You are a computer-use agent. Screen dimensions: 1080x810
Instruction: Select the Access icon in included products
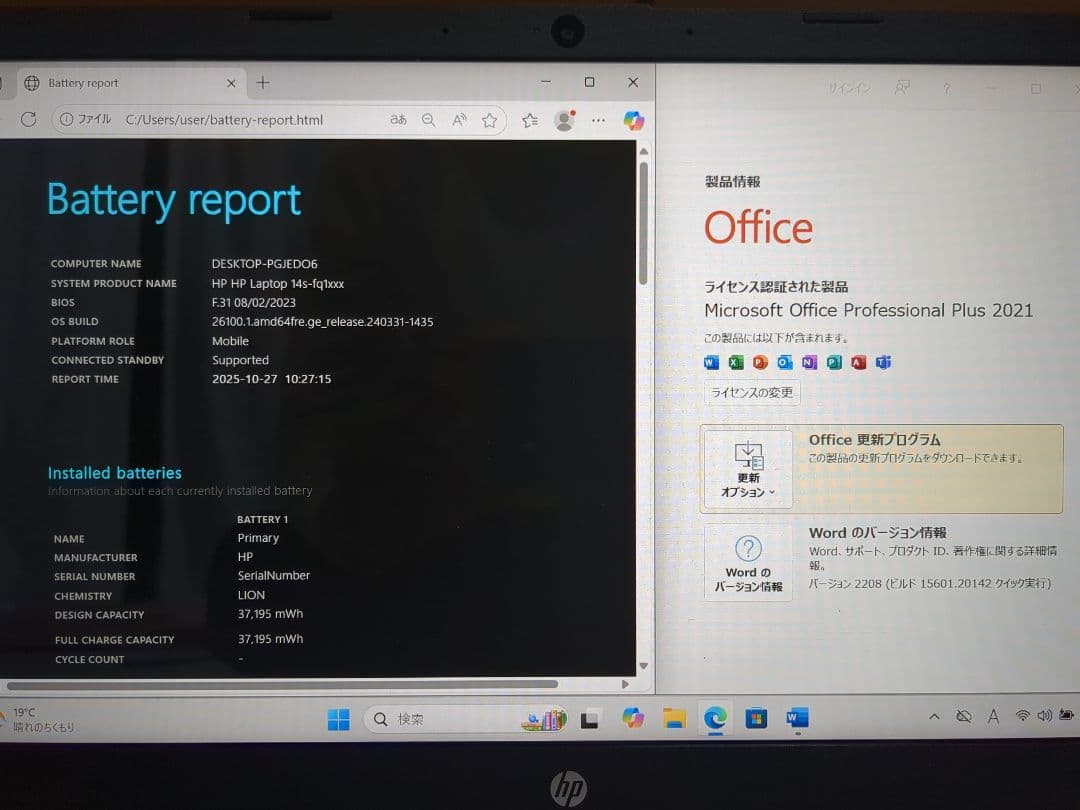pos(859,363)
